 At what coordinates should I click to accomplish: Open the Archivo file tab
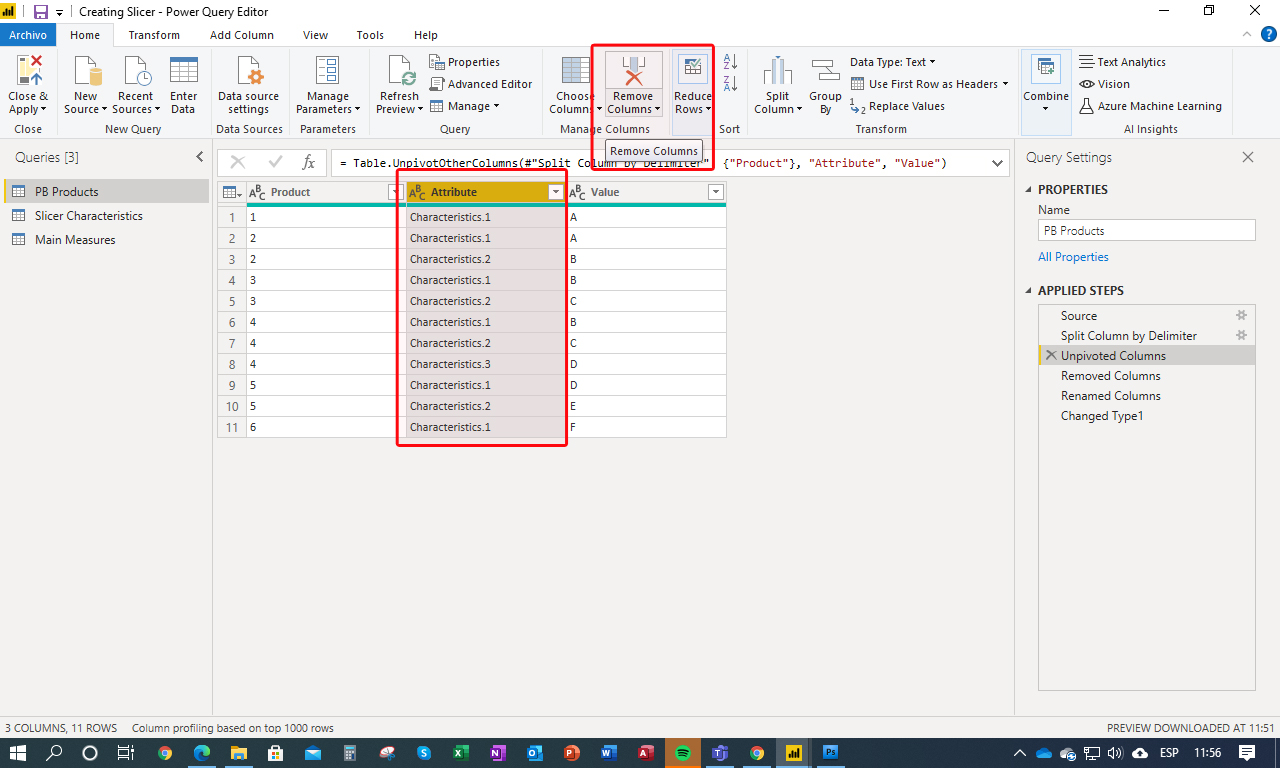(x=28, y=35)
